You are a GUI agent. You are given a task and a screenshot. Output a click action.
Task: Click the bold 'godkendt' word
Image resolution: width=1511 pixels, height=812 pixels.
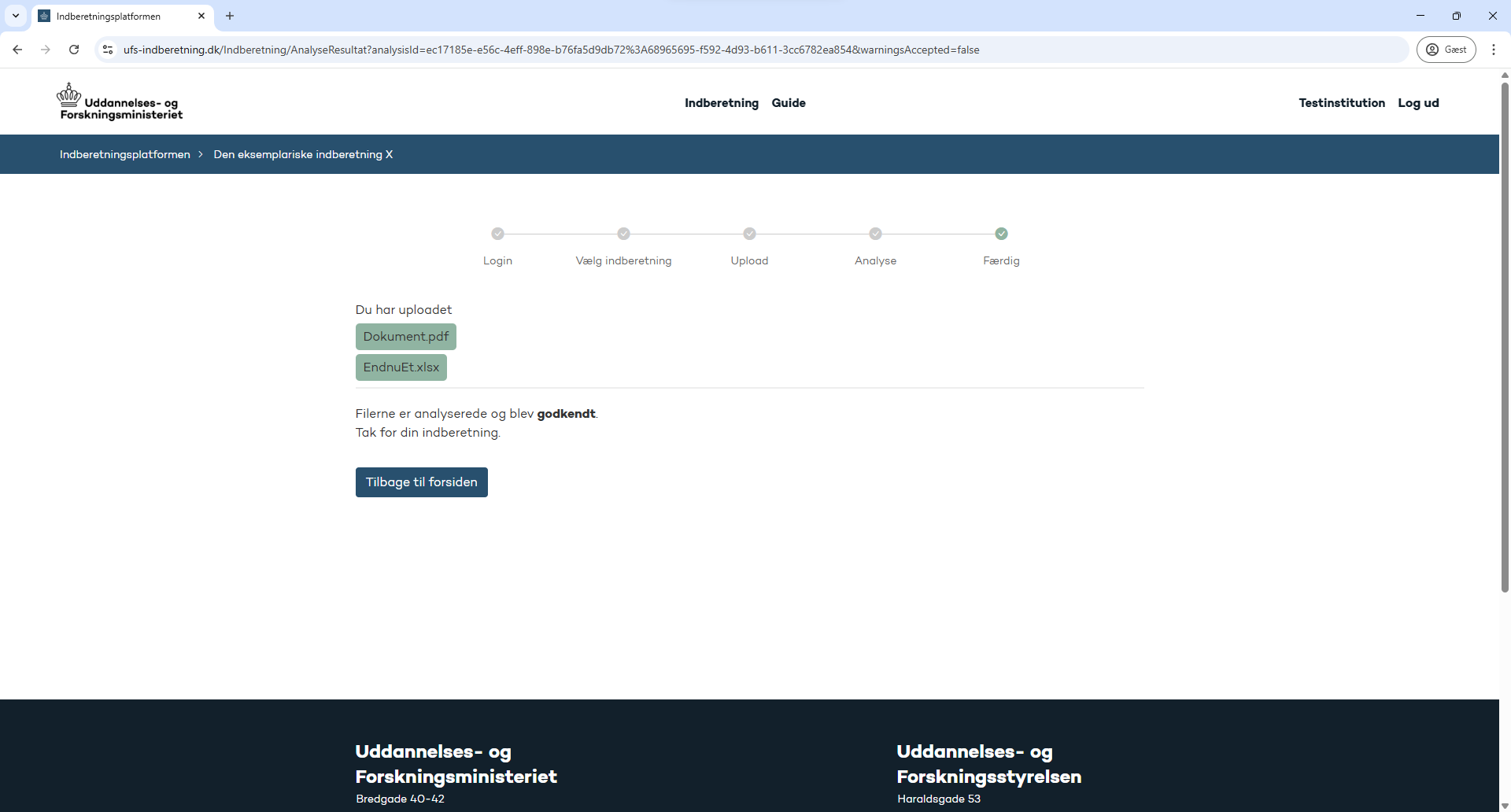pos(566,414)
